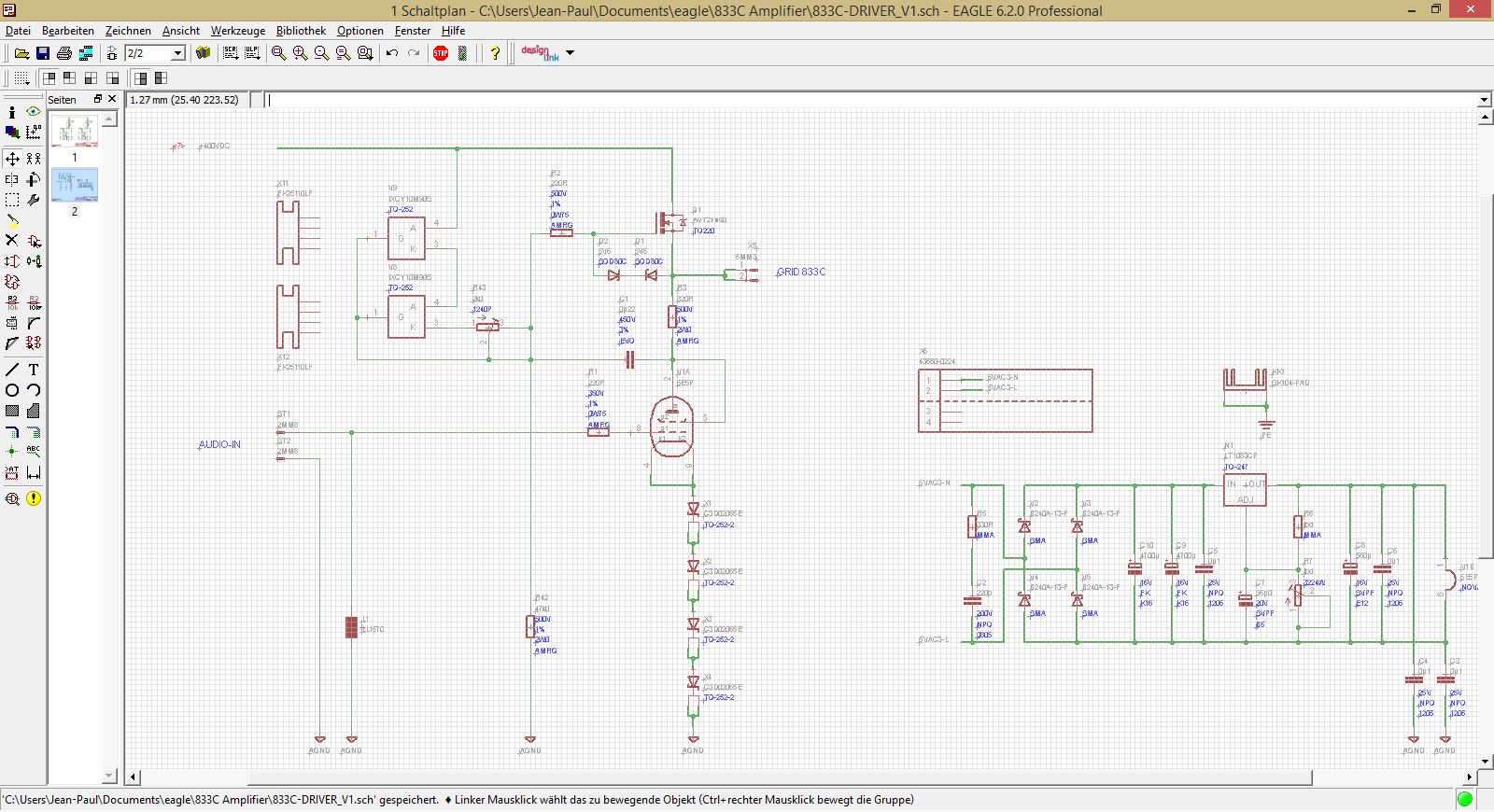The width and height of the screenshot is (1494, 812).
Task: Select the Junction dot tool
Action: (12, 452)
